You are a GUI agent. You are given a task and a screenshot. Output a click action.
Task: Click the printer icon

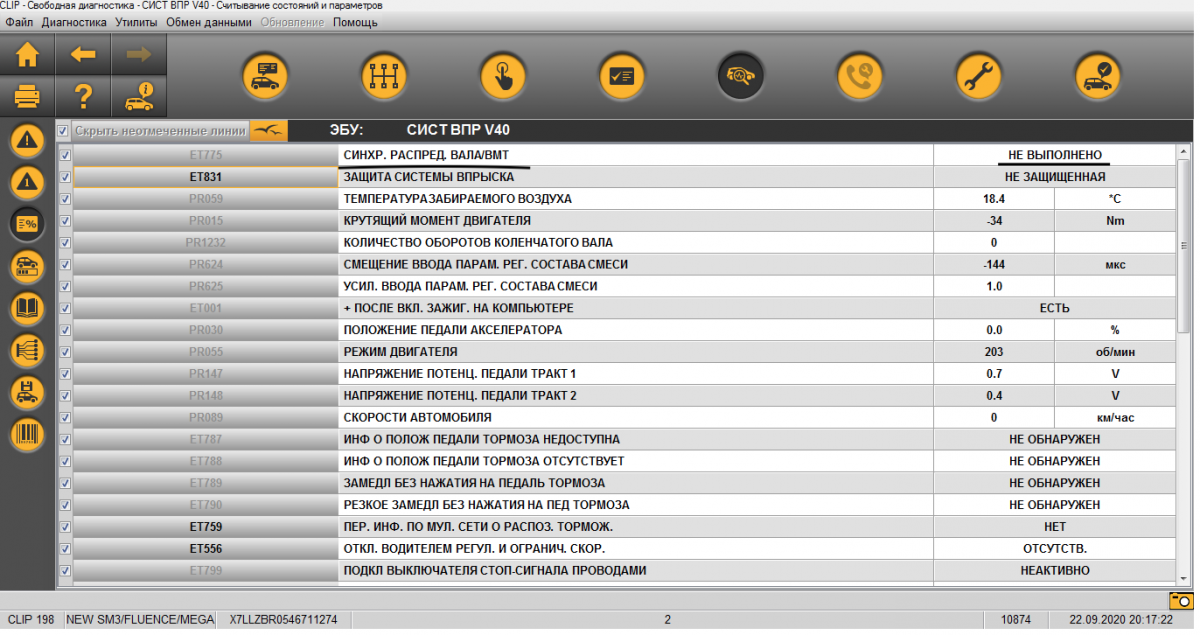[27, 97]
